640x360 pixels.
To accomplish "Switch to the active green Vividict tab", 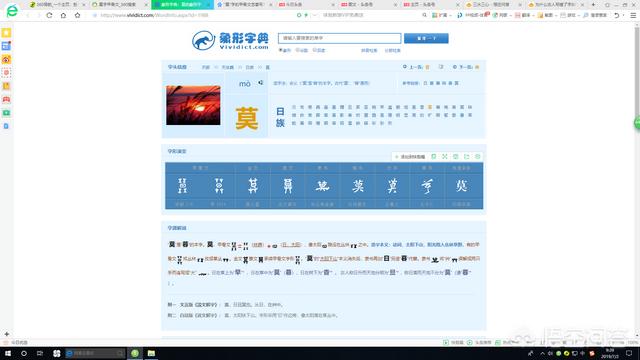I will [x=182, y=4].
